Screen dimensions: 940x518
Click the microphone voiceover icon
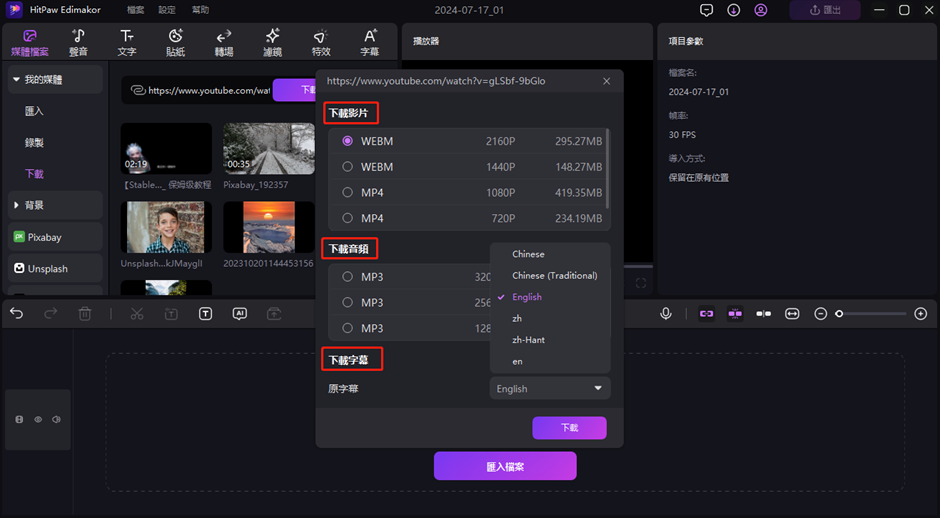(x=666, y=314)
